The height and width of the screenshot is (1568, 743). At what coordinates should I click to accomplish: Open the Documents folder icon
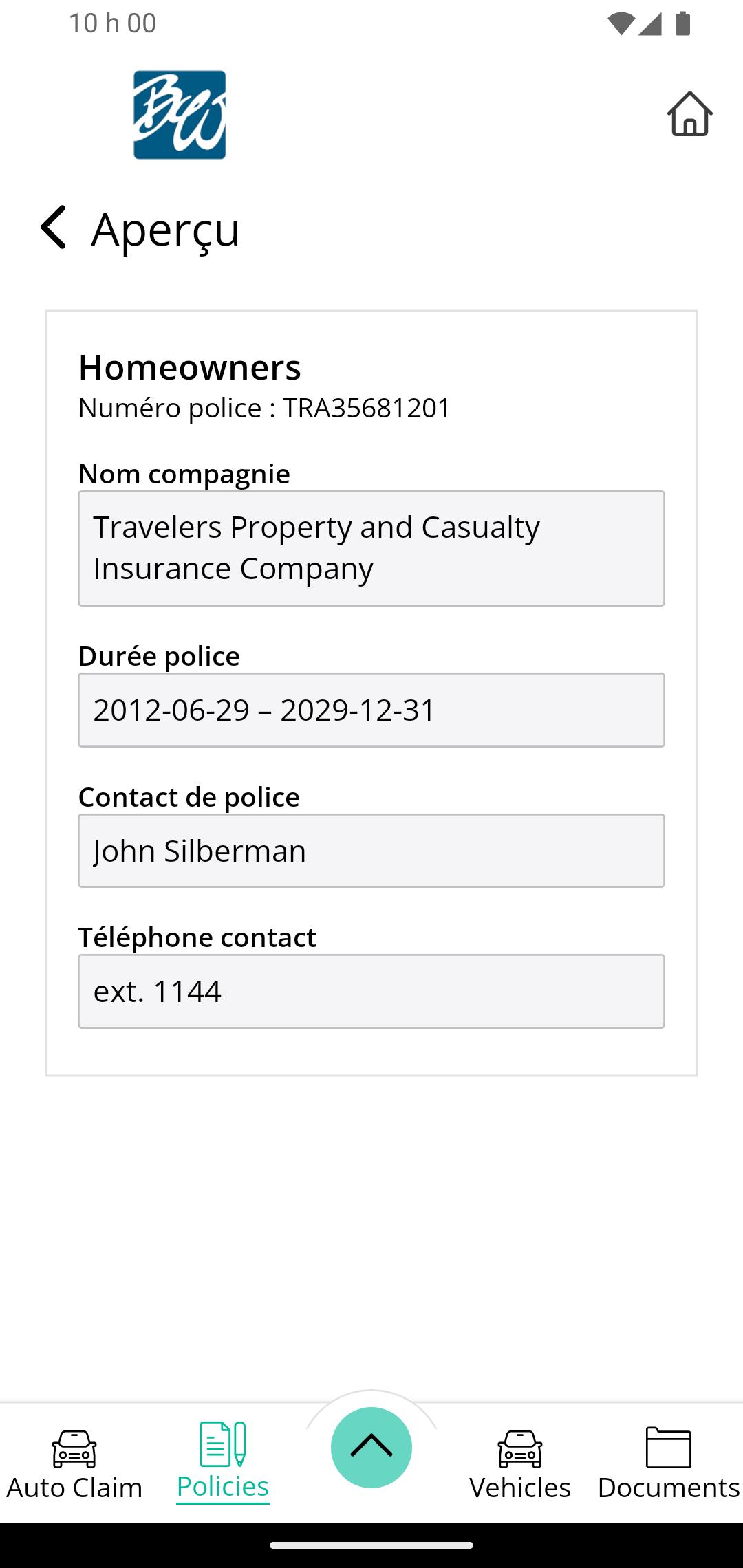pyautogui.click(x=669, y=1448)
